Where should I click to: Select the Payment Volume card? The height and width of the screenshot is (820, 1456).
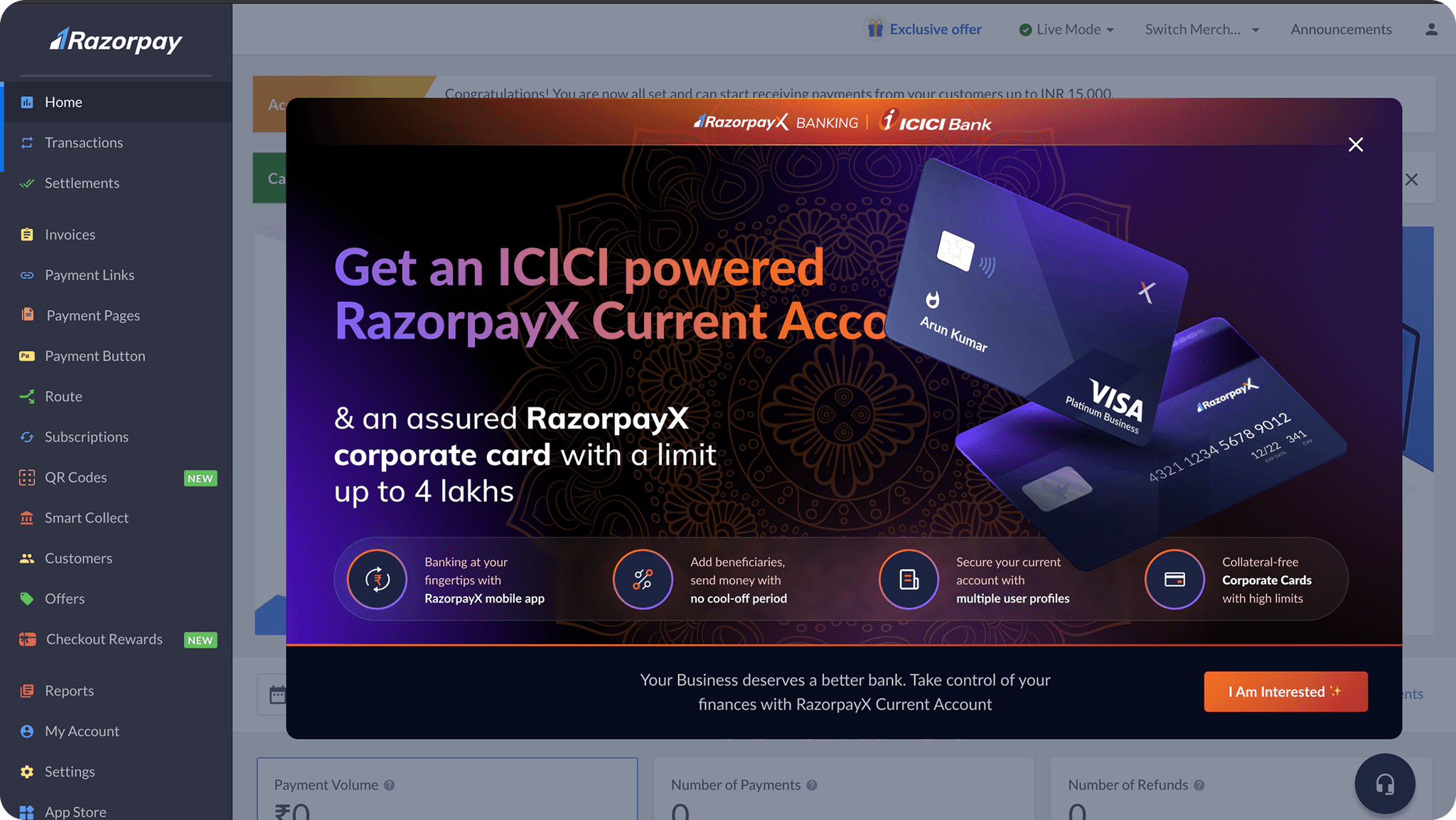(447, 789)
